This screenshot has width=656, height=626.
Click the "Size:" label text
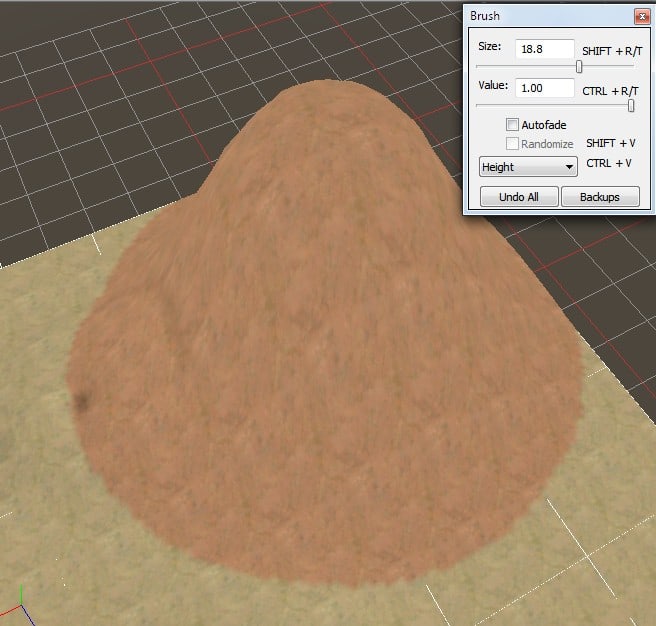(x=489, y=46)
